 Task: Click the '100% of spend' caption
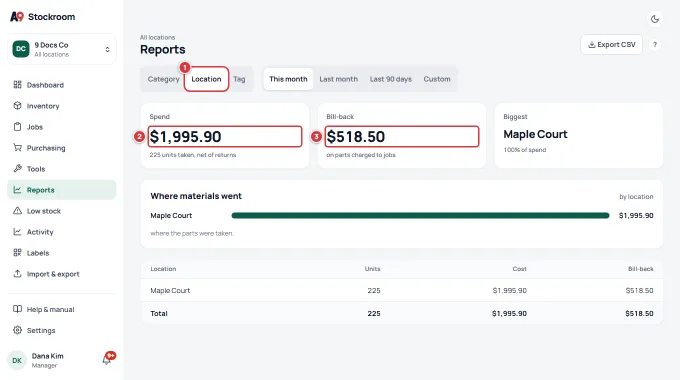click(x=525, y=150)
